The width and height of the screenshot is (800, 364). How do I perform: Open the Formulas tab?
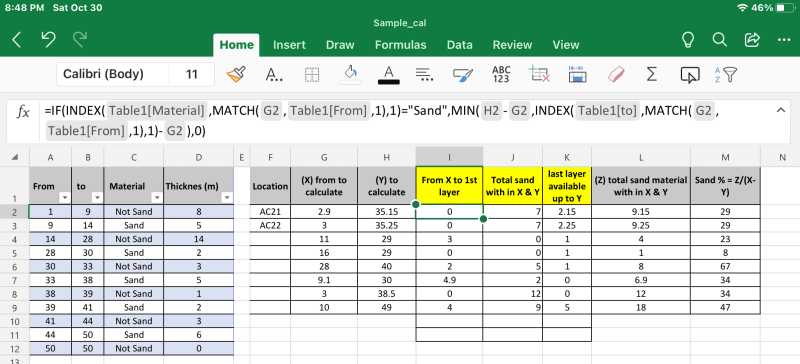click(401, 45)
